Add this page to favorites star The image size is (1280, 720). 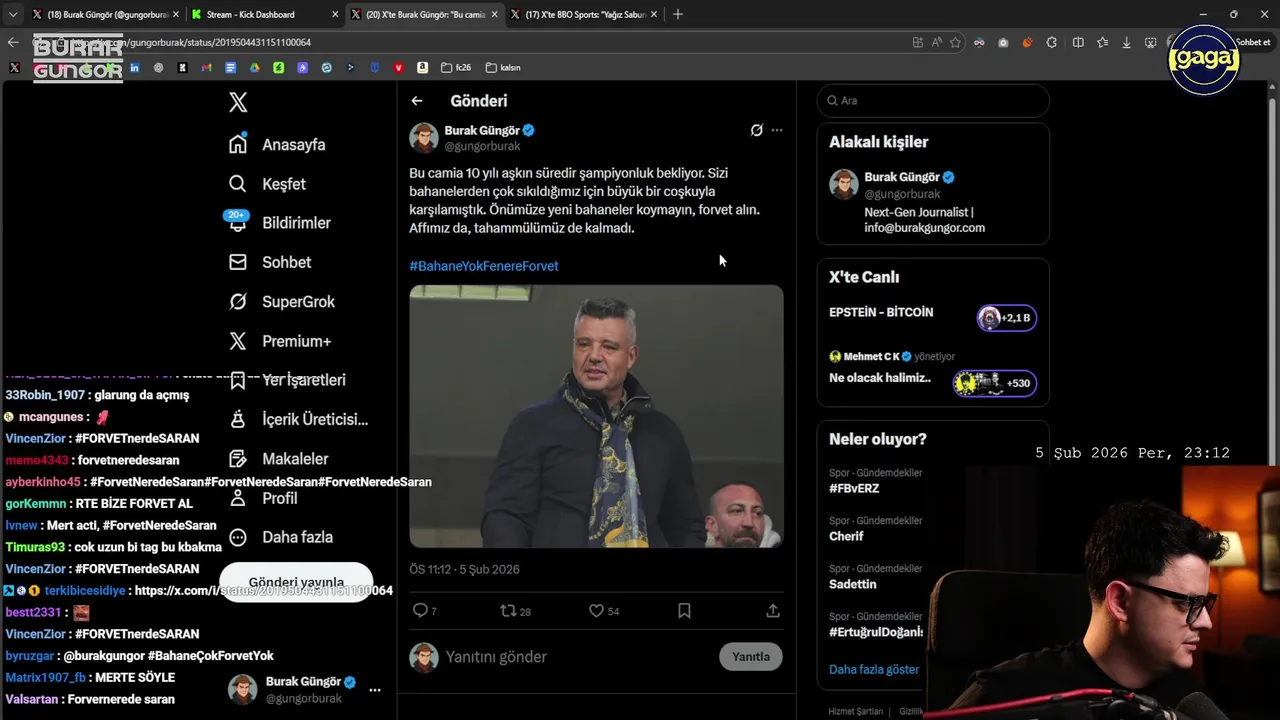click(955, 42)
